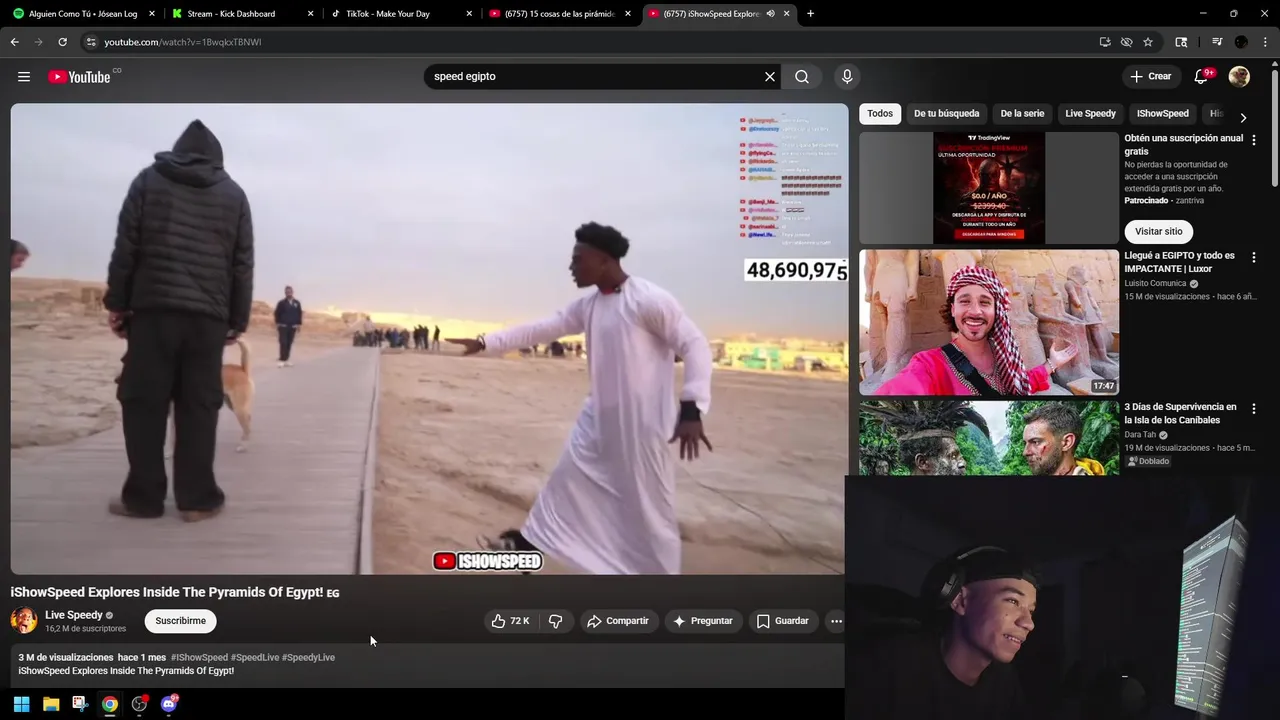Select the De tu búsqueda chip
Screen dimensions: 1280x720
tap(946, 114)
